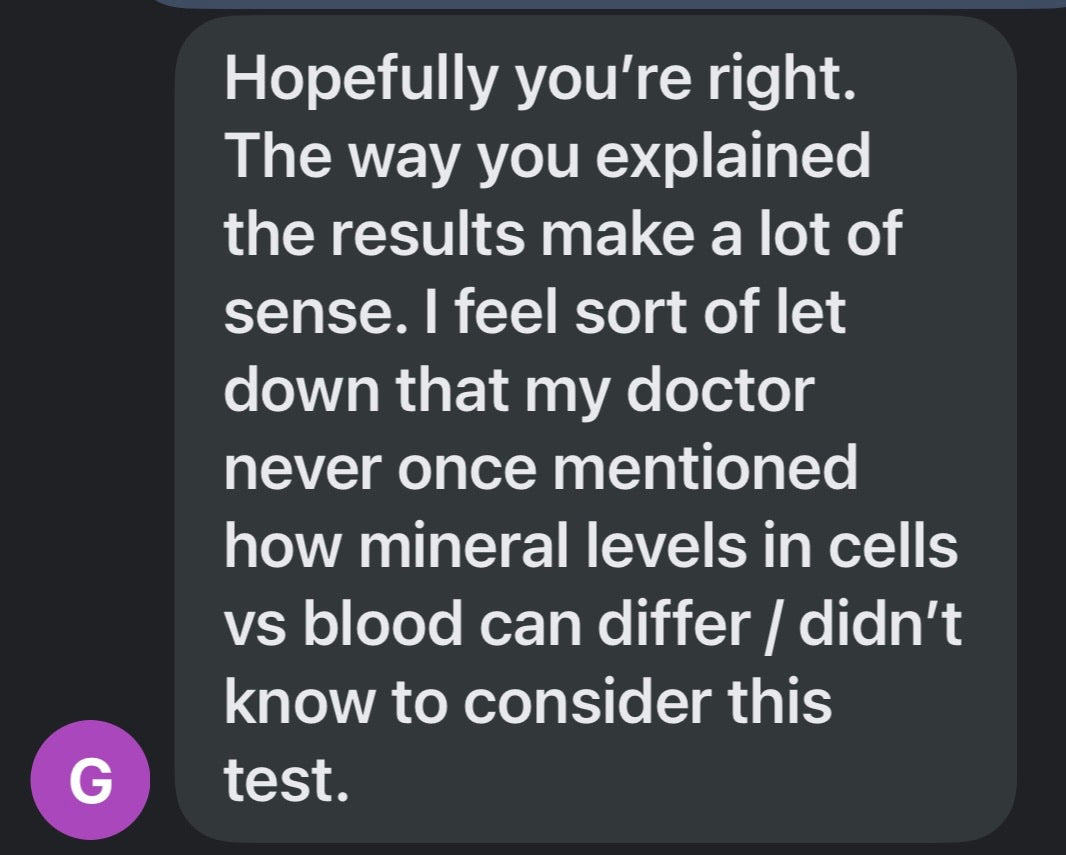
Task: Click the word "results" in the message
Action: pos(423,233)
